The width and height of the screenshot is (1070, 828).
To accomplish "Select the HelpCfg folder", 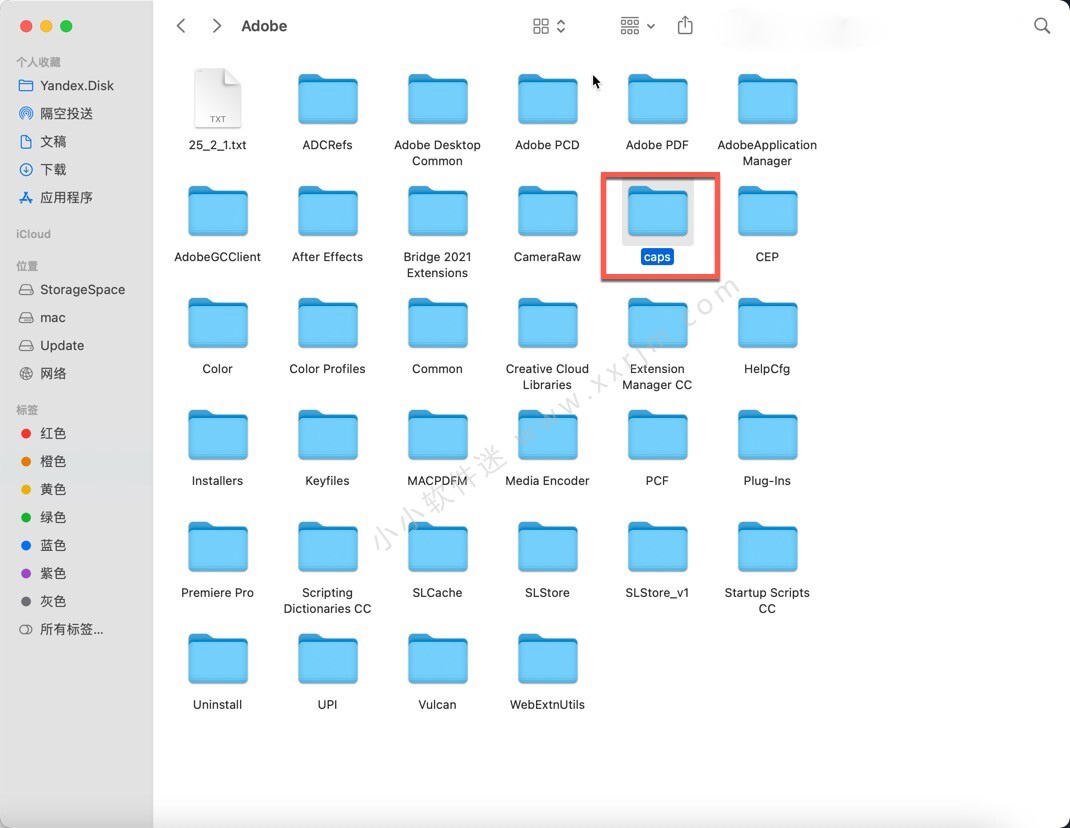I will (x=767, y=323).
